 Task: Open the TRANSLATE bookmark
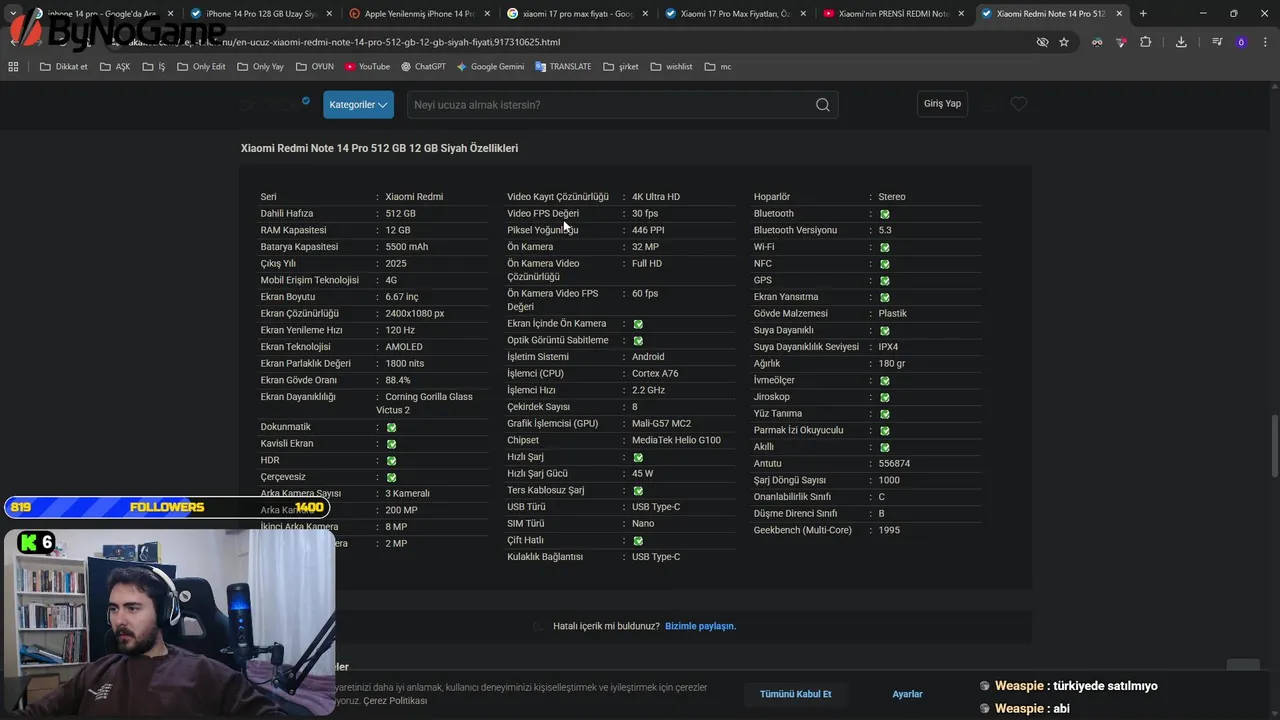(563, 66)
